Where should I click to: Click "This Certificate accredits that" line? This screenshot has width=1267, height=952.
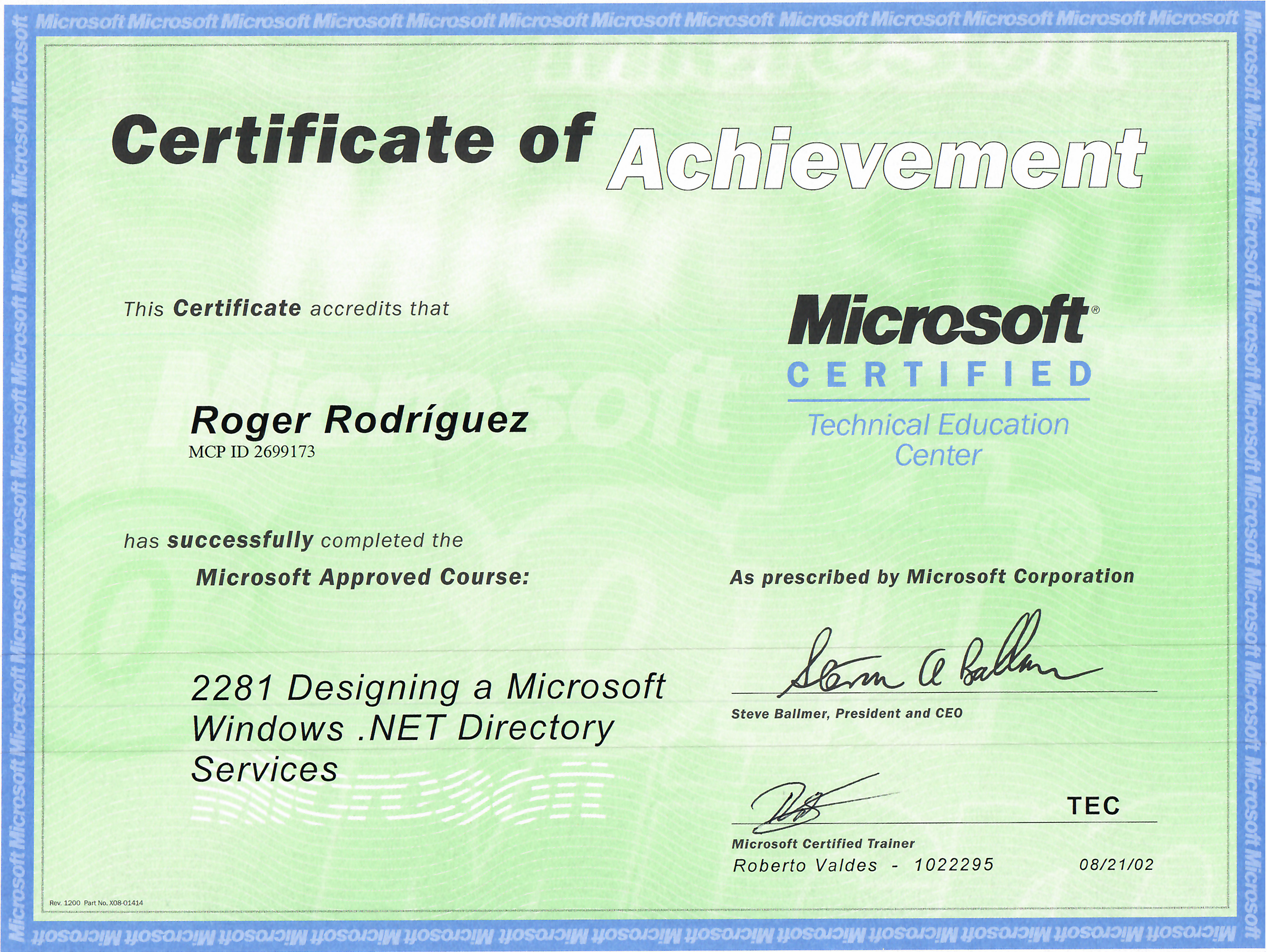pos(286,309)
